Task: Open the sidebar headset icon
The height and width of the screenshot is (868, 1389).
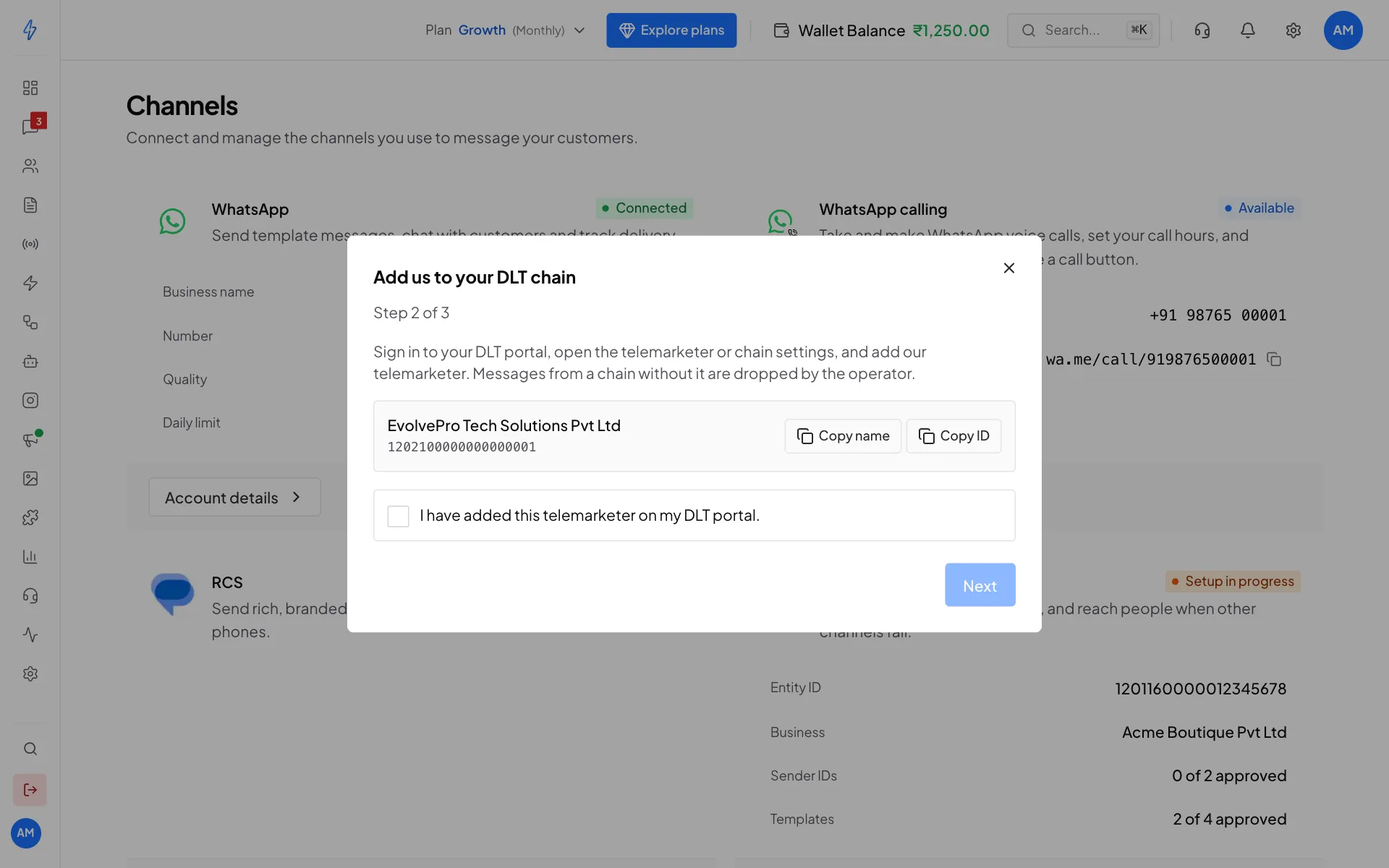Action: (x=30, y=595)
